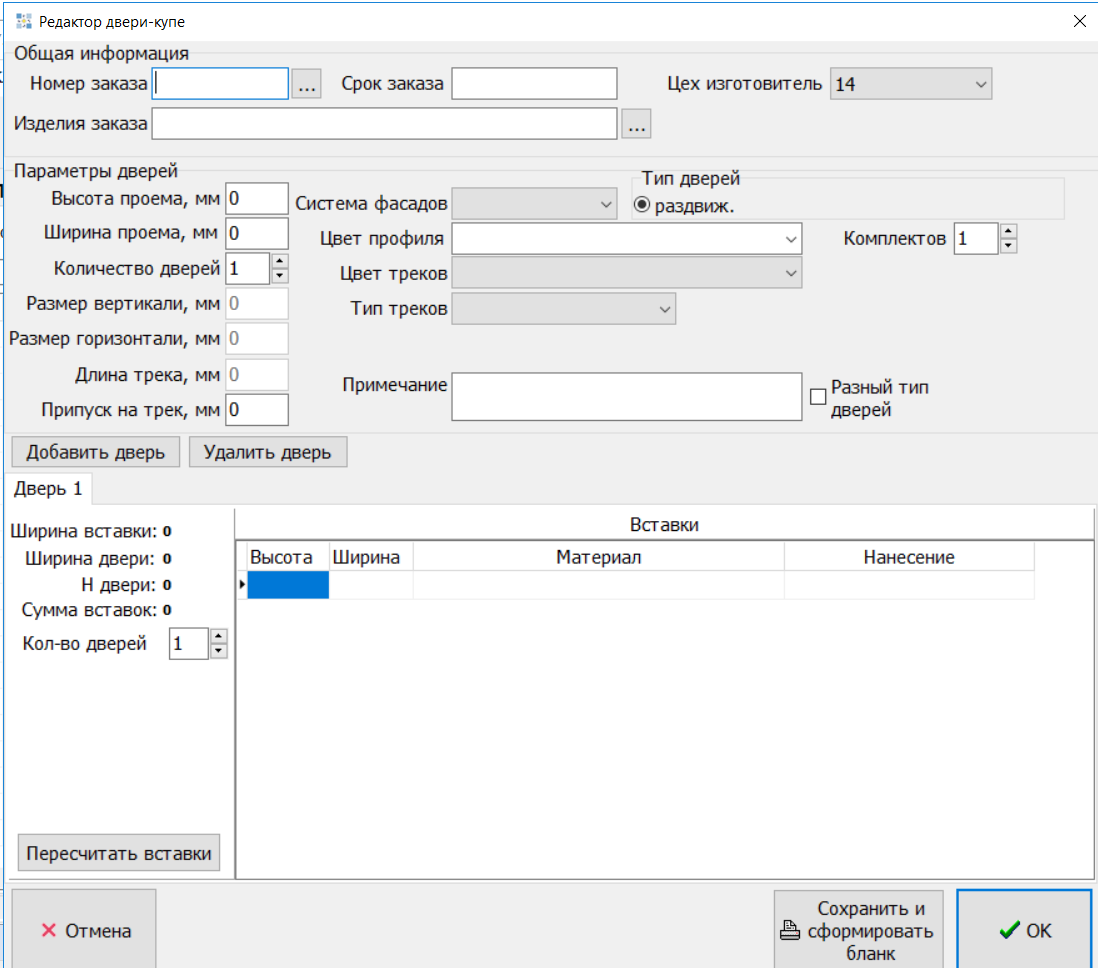
Task: Increase Комплектов value with up arrow
Action: click(x=1008, y=232)
